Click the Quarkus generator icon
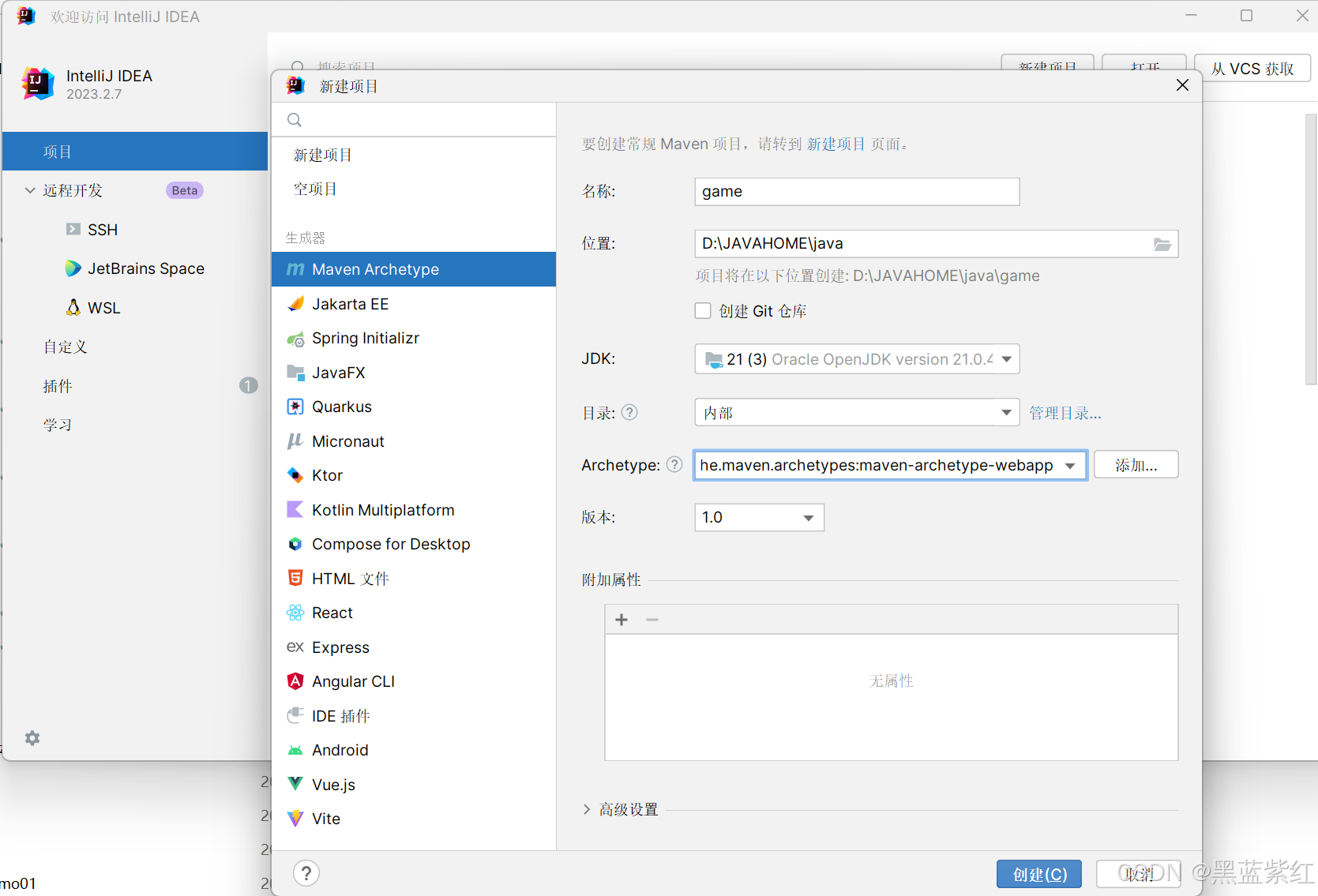This screenshot has width=1318, height=896. pyautogui.click(x=295, y=407)
